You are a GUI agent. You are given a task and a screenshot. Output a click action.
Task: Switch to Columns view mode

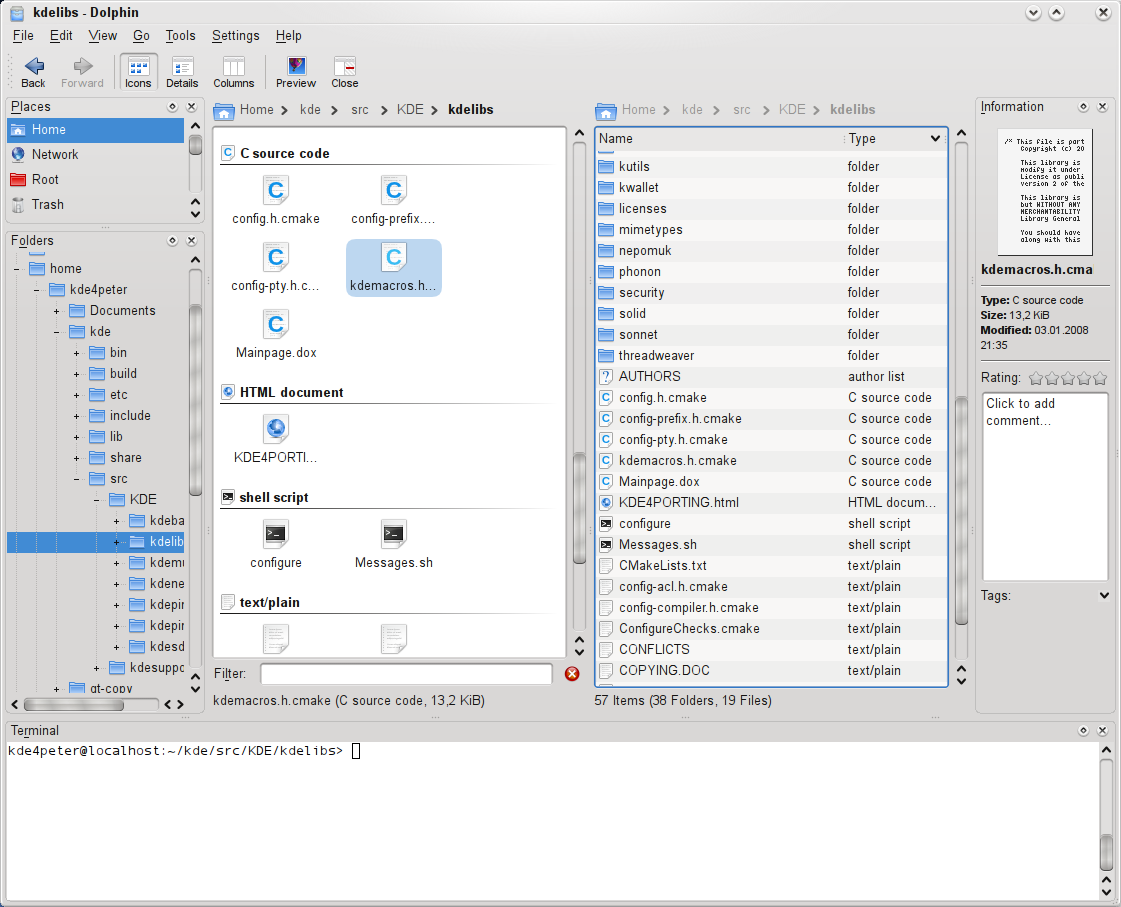pos(234,72)
